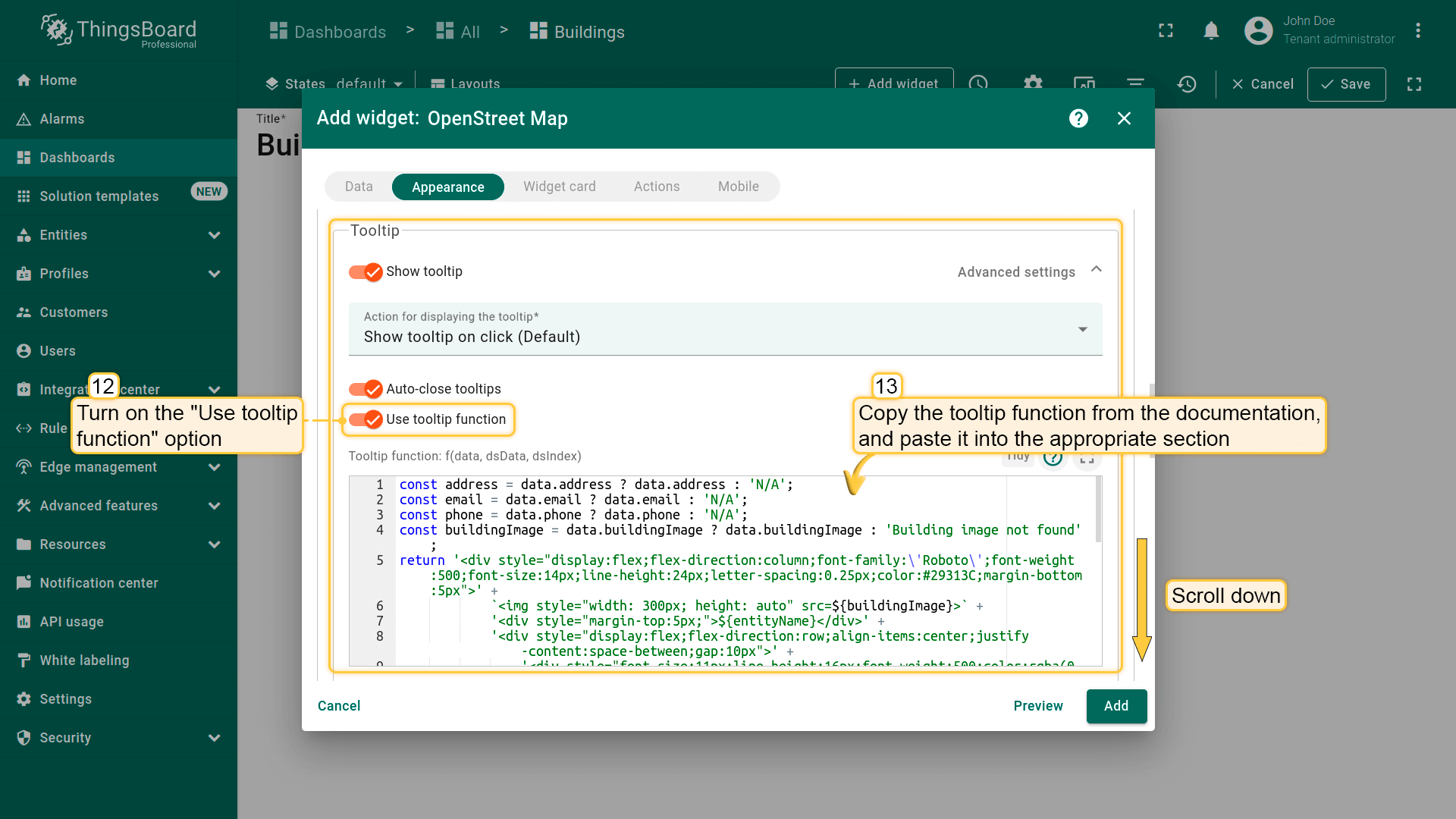Click the Add button
The image size is (1456, 819).
[x=1116, y=706]
